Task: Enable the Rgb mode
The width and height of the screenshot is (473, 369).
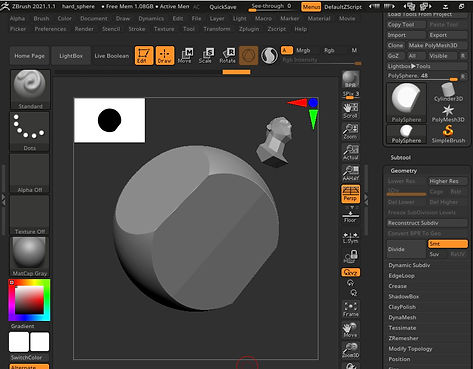Action: point(329,50)
